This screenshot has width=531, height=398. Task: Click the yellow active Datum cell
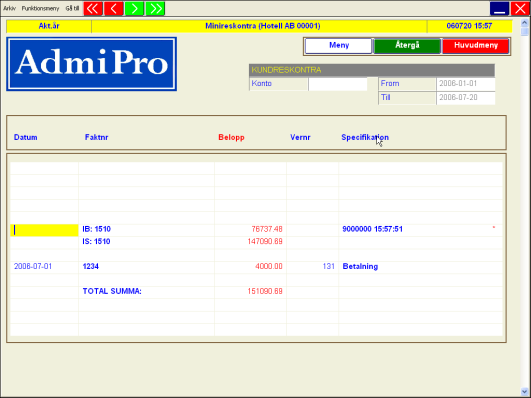point(44,230)
